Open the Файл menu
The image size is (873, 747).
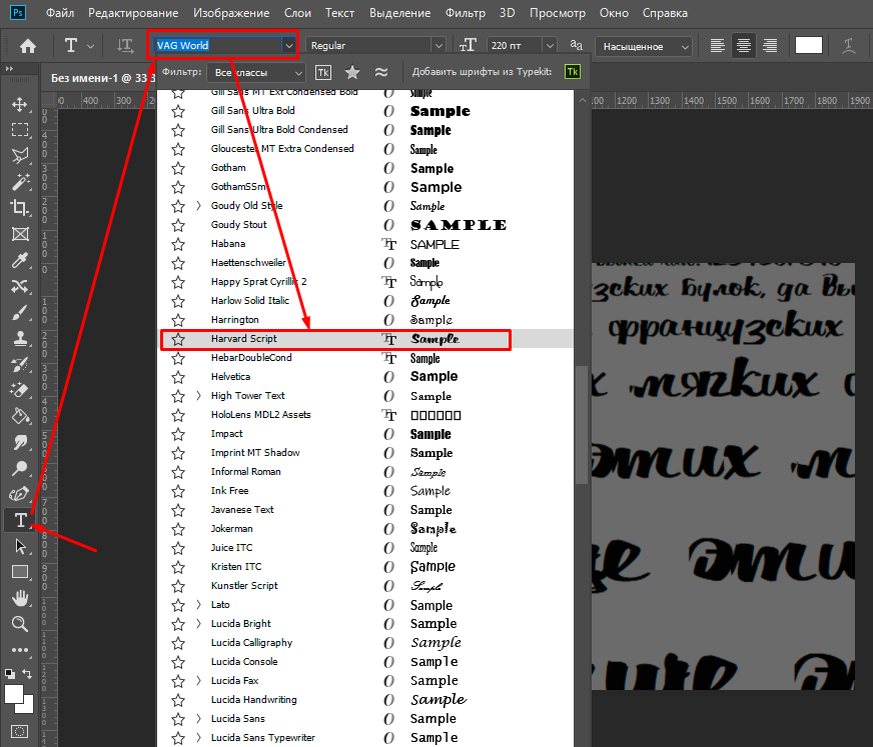[60, 13]
